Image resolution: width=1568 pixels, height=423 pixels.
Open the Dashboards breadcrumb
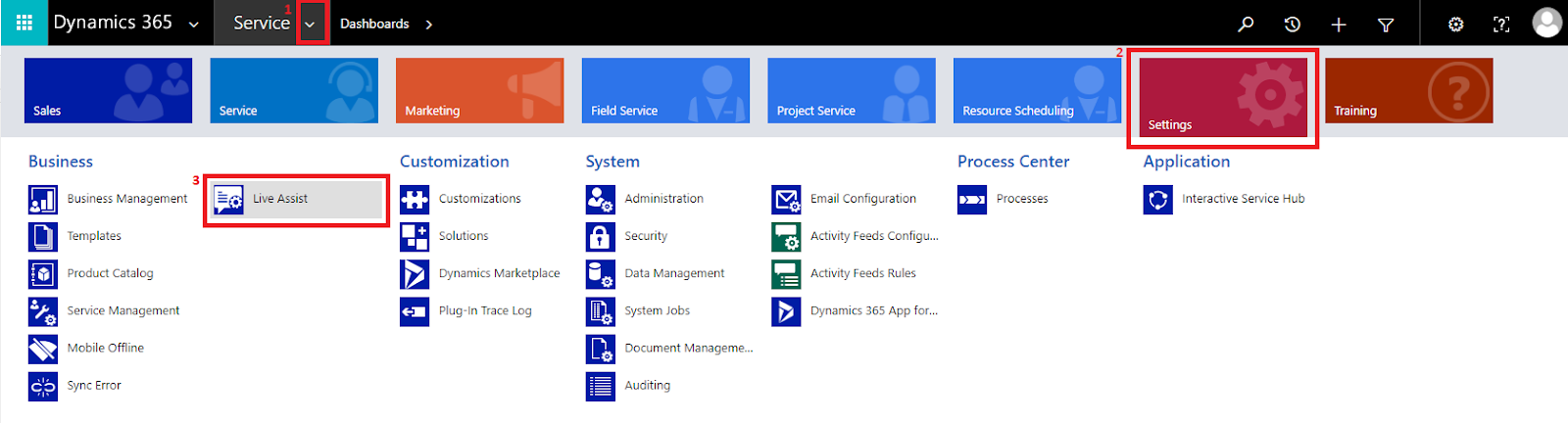tap(374, 23)
